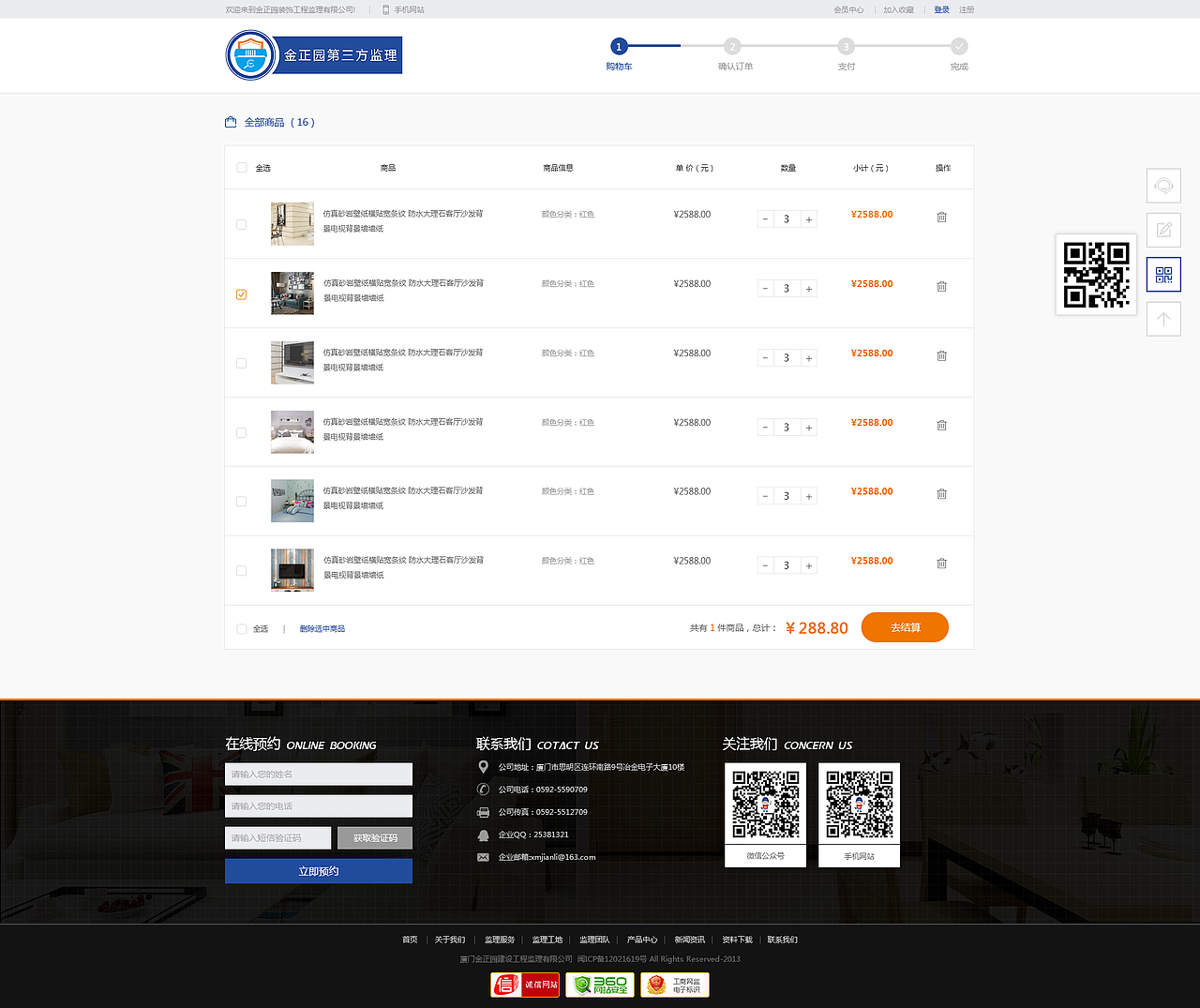Uncheck the selected photo-frame sofa item checkbox
Screen dimensions: 1200x1008
pyautogui.click(x=242, y=294)
